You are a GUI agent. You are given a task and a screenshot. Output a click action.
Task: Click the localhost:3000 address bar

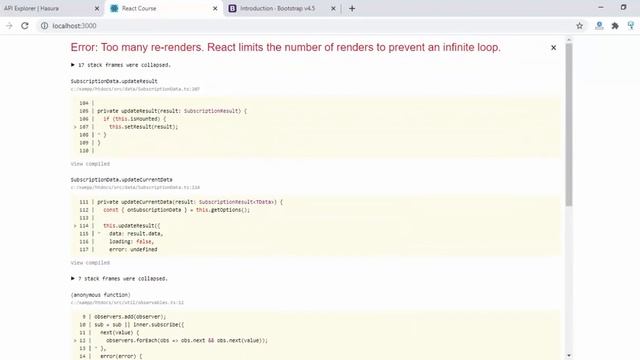(x=306, y=26)
